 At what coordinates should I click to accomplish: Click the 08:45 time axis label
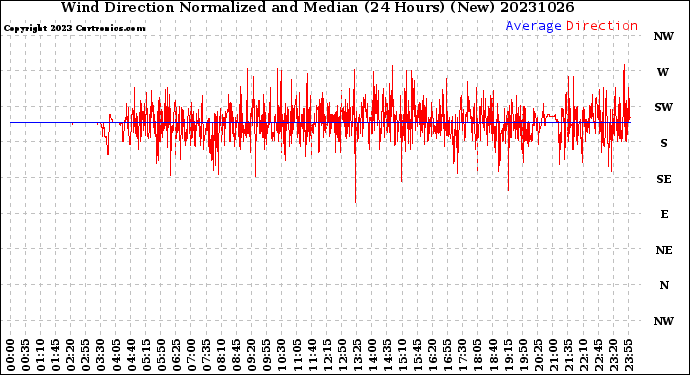[x=237, y=355]
